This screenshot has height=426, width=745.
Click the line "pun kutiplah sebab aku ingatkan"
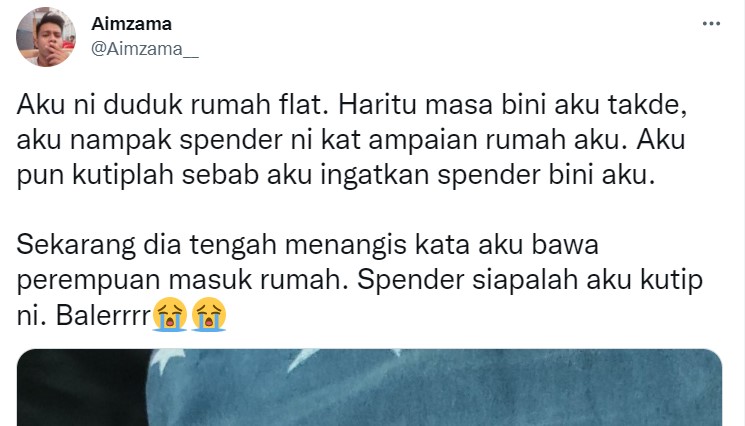336,175
